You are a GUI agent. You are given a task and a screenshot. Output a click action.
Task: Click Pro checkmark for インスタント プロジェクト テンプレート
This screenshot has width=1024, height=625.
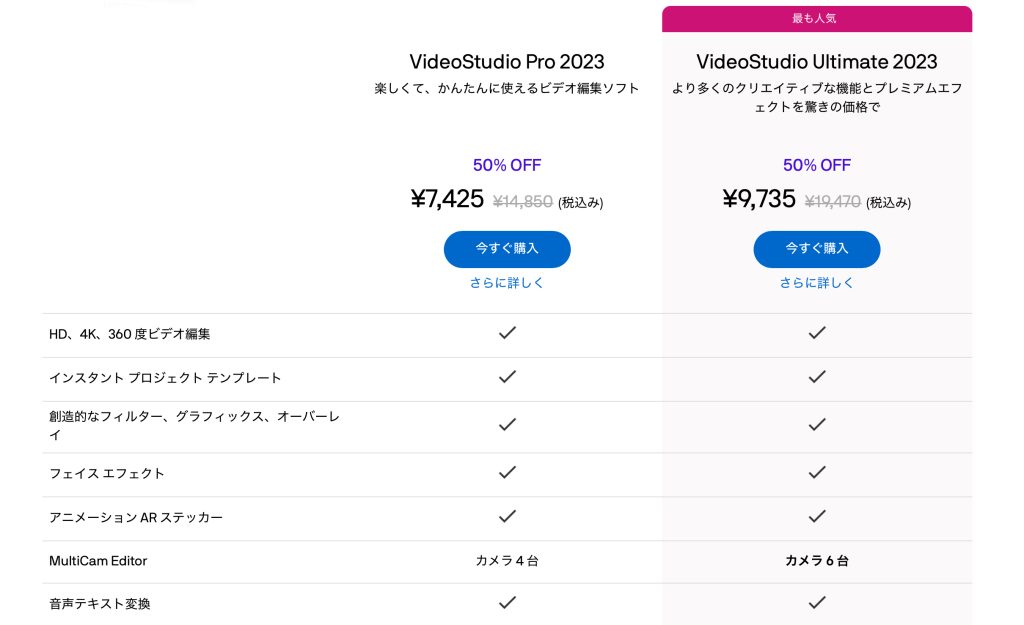click(507, 377)
